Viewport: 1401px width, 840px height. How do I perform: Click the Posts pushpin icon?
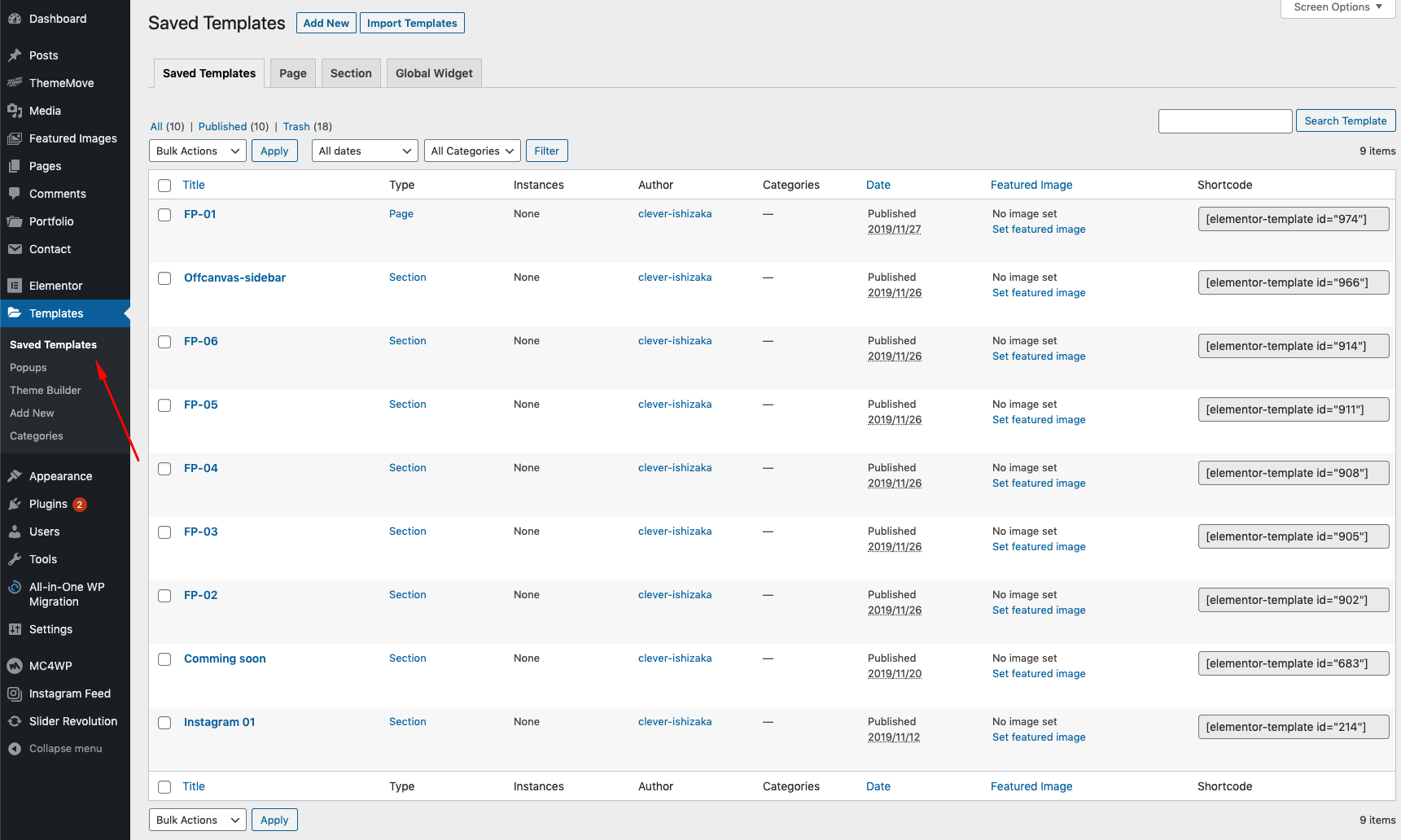coord(15,55)
